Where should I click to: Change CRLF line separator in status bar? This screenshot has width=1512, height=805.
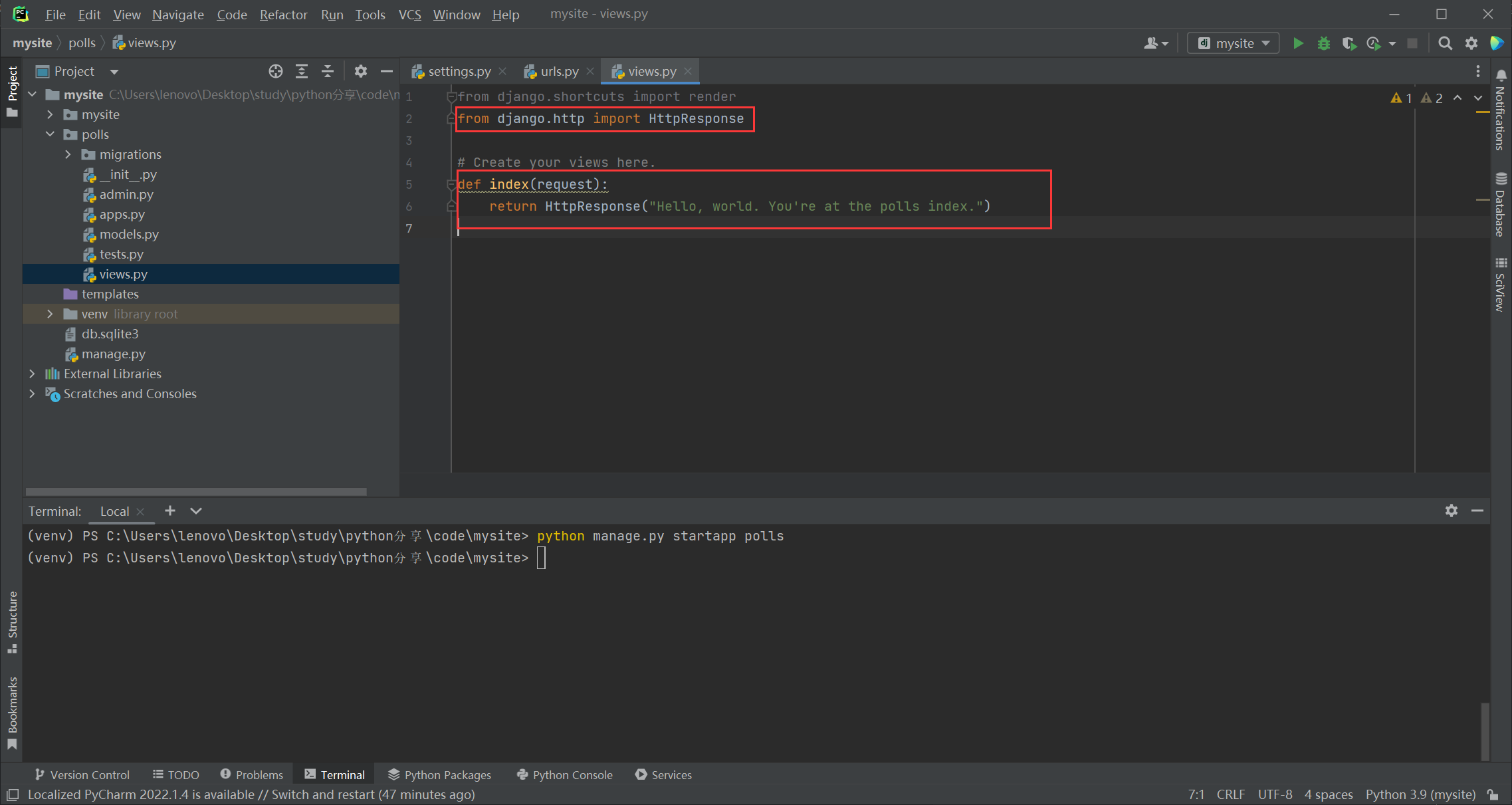point(1230,794)
